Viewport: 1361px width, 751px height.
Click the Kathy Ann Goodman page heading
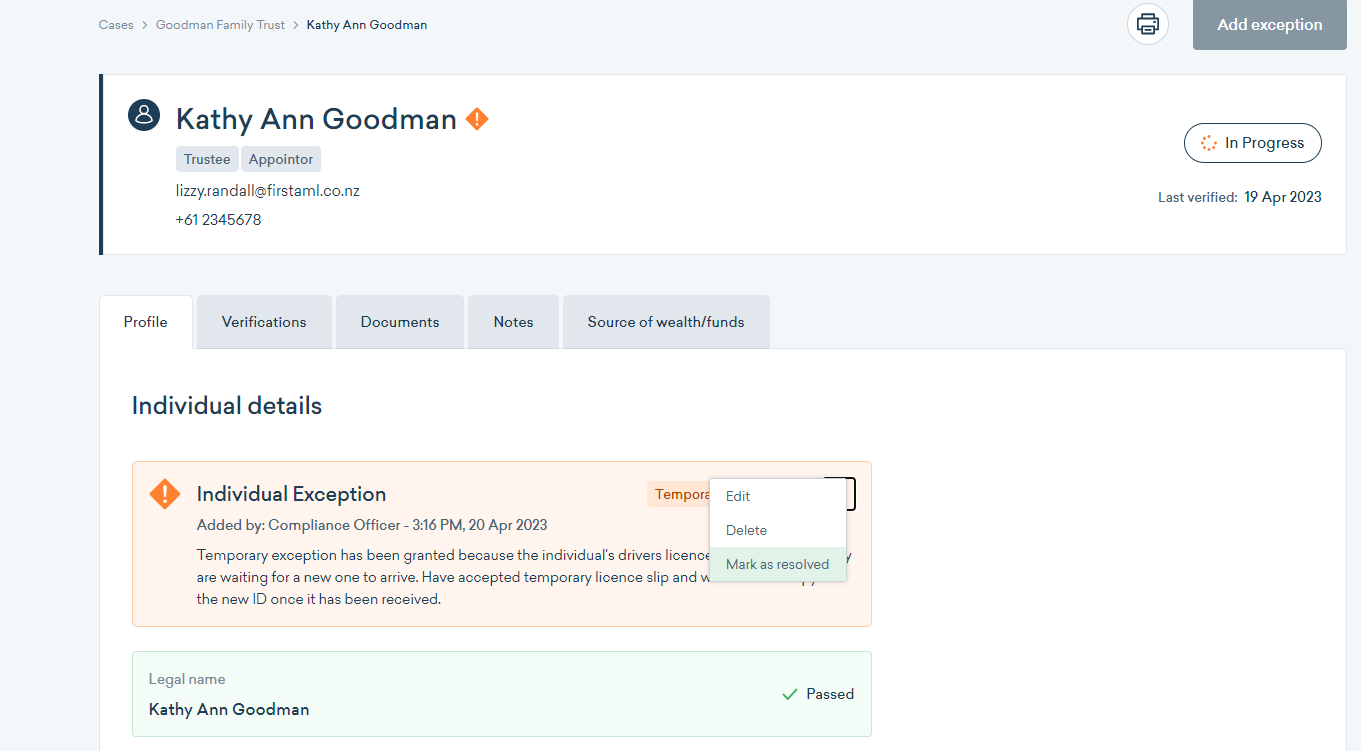pos(316,119)
